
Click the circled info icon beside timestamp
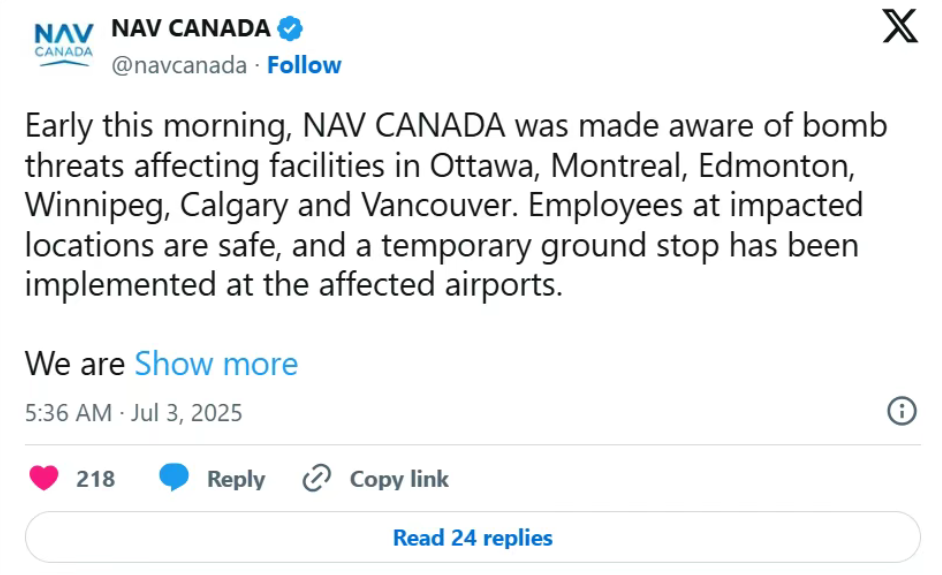[x=902, y=412]
